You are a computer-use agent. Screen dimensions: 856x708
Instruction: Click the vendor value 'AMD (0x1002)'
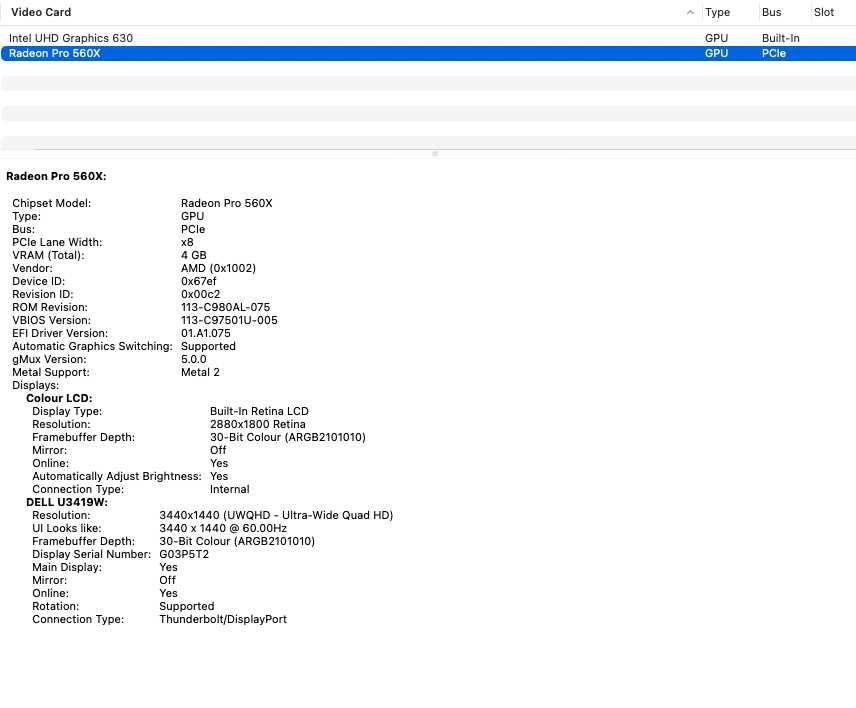click(218, 269)
